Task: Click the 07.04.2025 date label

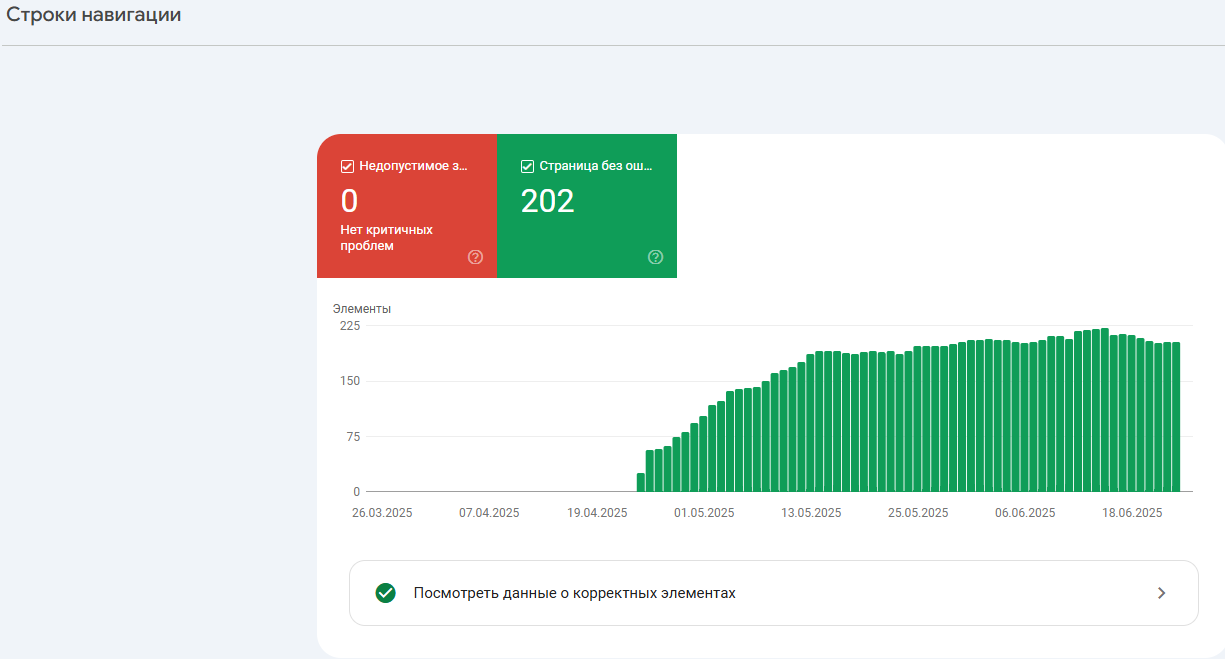Action: (x=489, y=513)
